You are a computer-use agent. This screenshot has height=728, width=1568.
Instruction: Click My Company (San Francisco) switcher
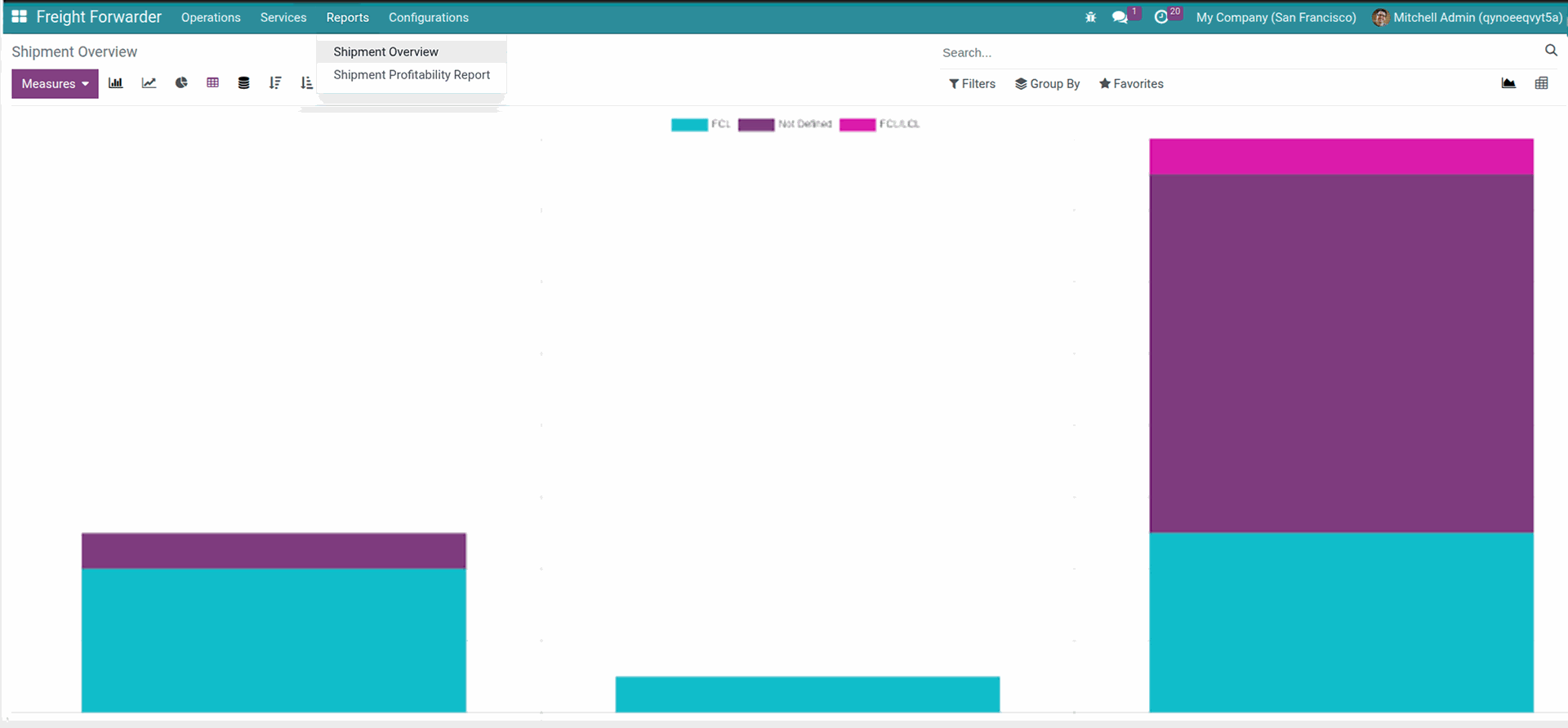[1276, 17]
